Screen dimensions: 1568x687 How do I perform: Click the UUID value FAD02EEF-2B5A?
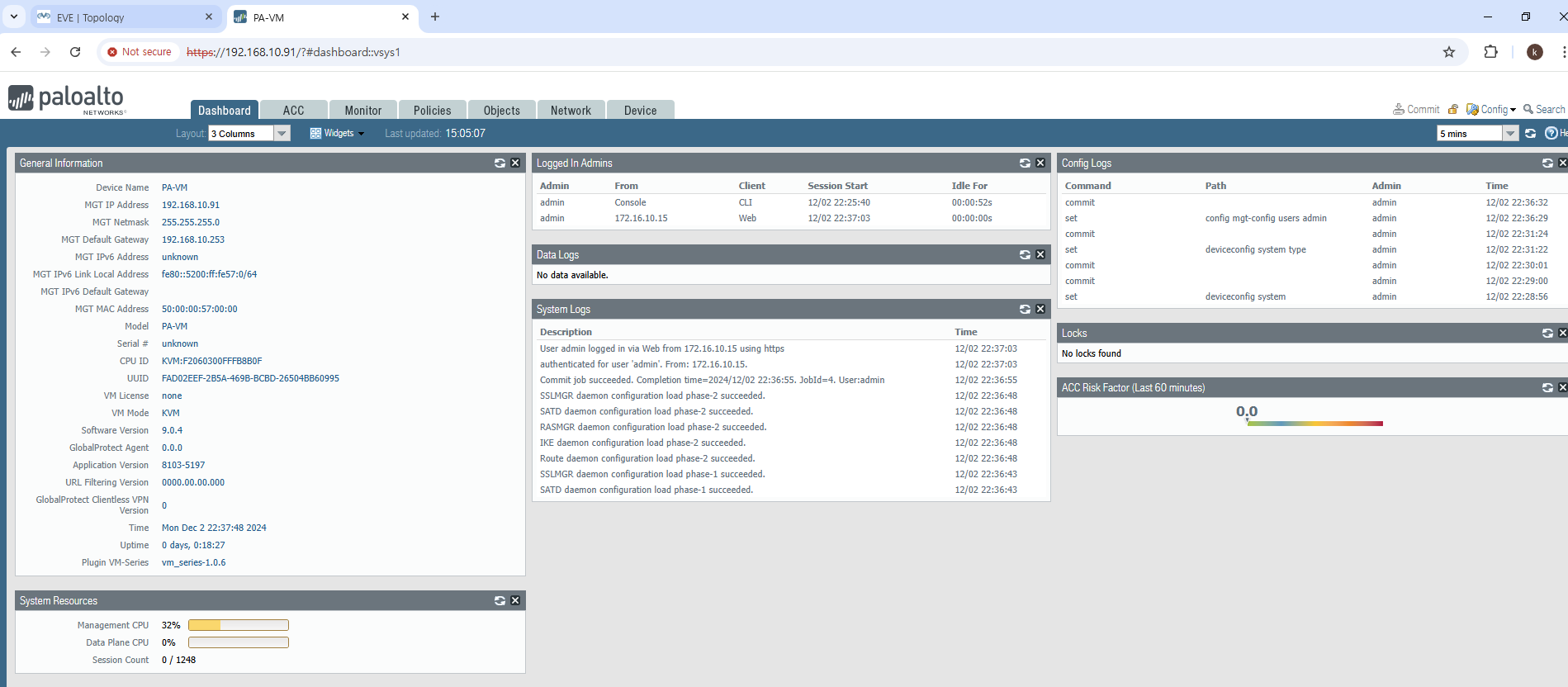pyautogui.click(x=250, y=378)
